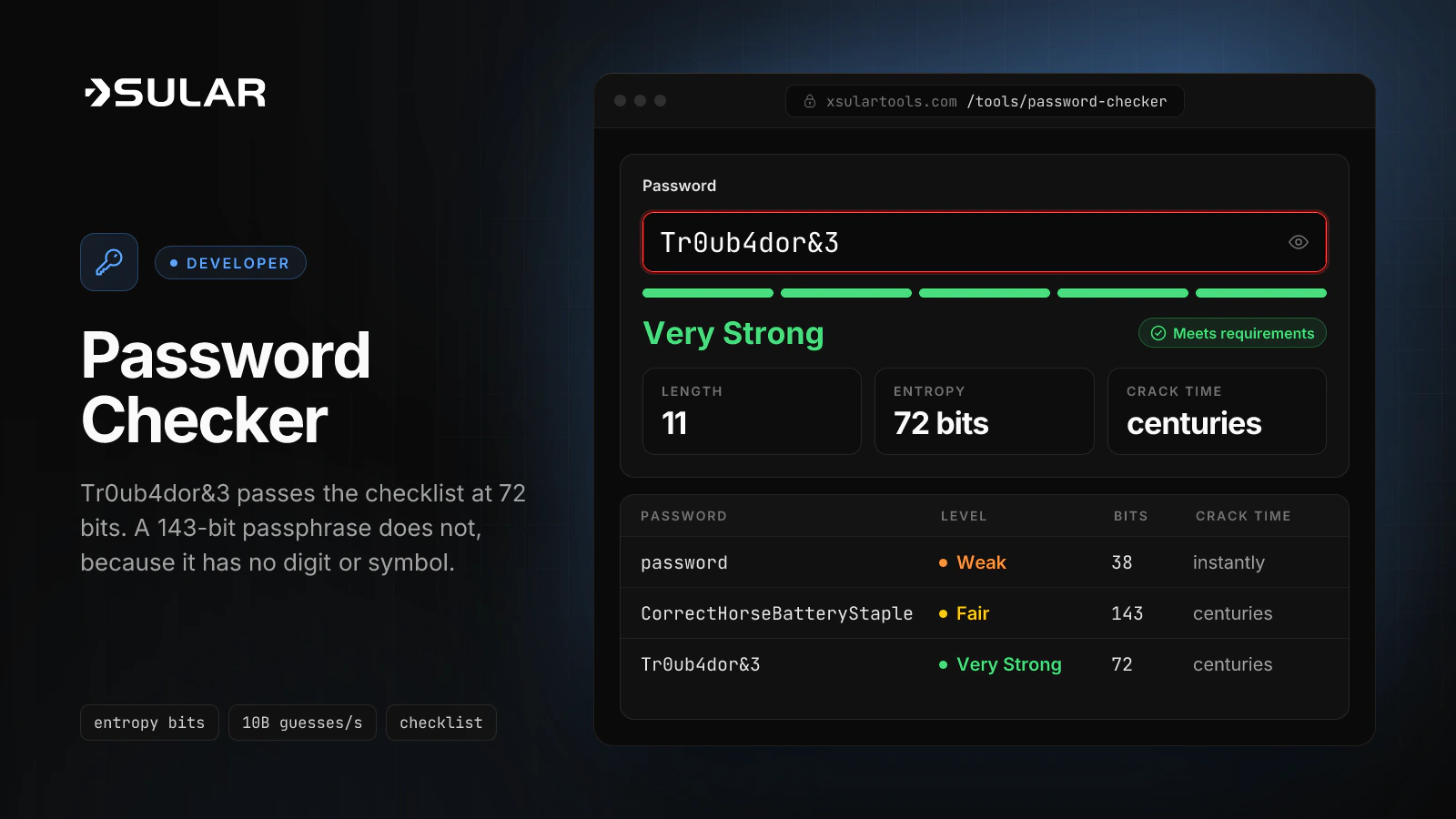The height and width of the screenshot is (819, 1456).
Task: Select the DEVELOPER badge
Action: 230,263
